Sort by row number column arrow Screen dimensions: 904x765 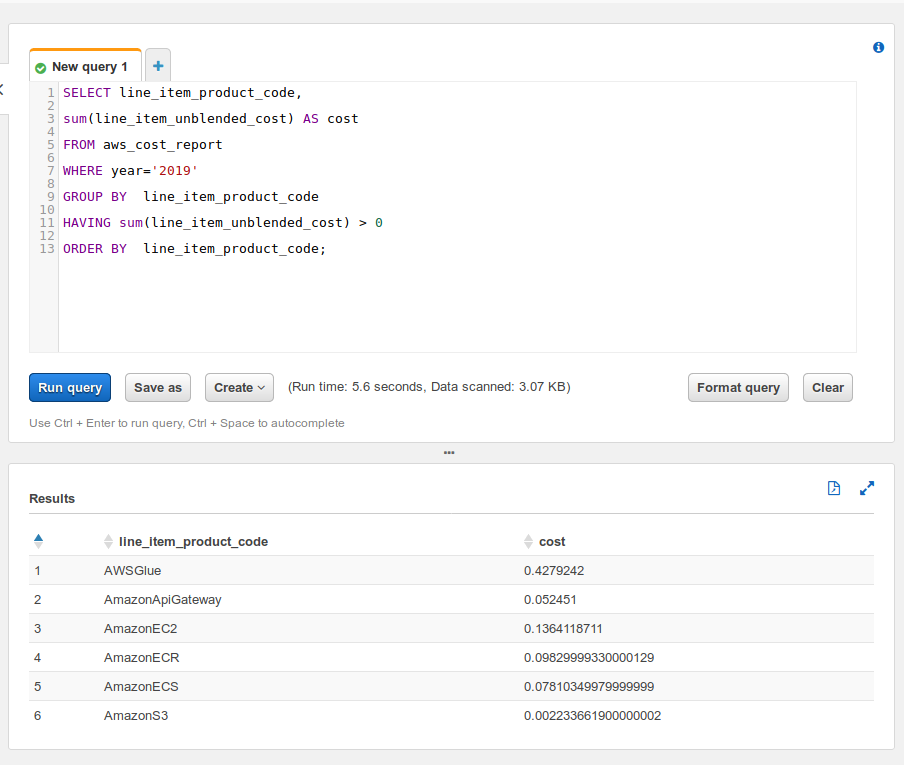point(39,541)
